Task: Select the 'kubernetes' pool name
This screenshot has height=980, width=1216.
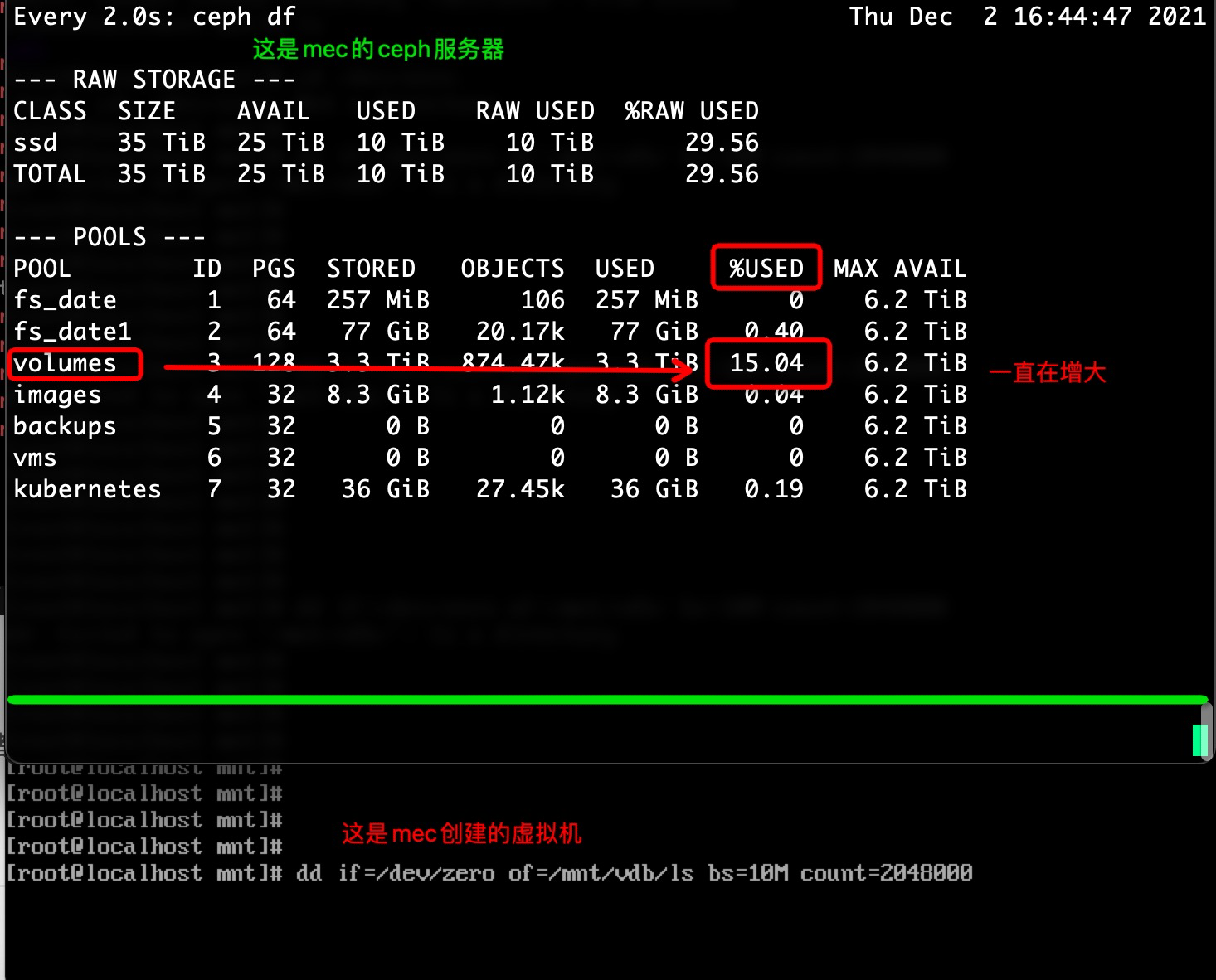Action: 87,489
